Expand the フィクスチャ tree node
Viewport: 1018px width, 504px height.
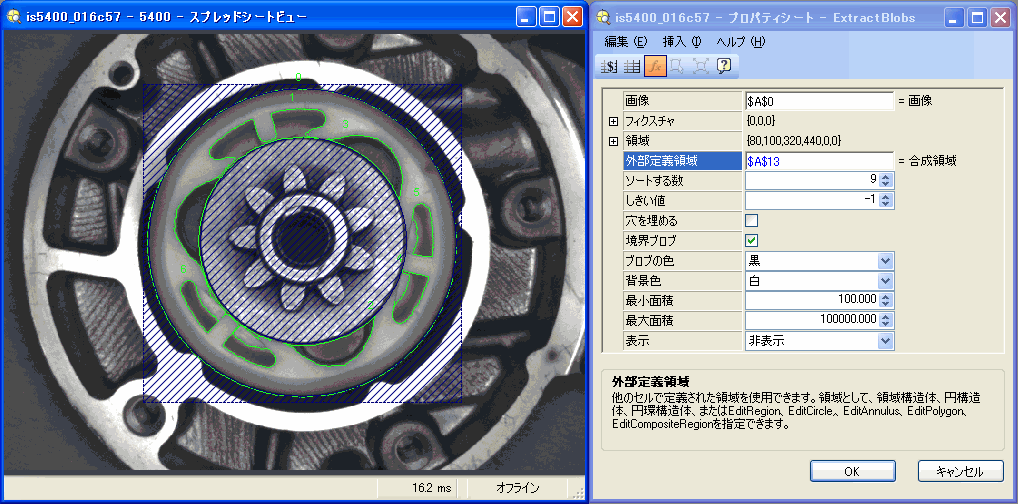point(613,121)
